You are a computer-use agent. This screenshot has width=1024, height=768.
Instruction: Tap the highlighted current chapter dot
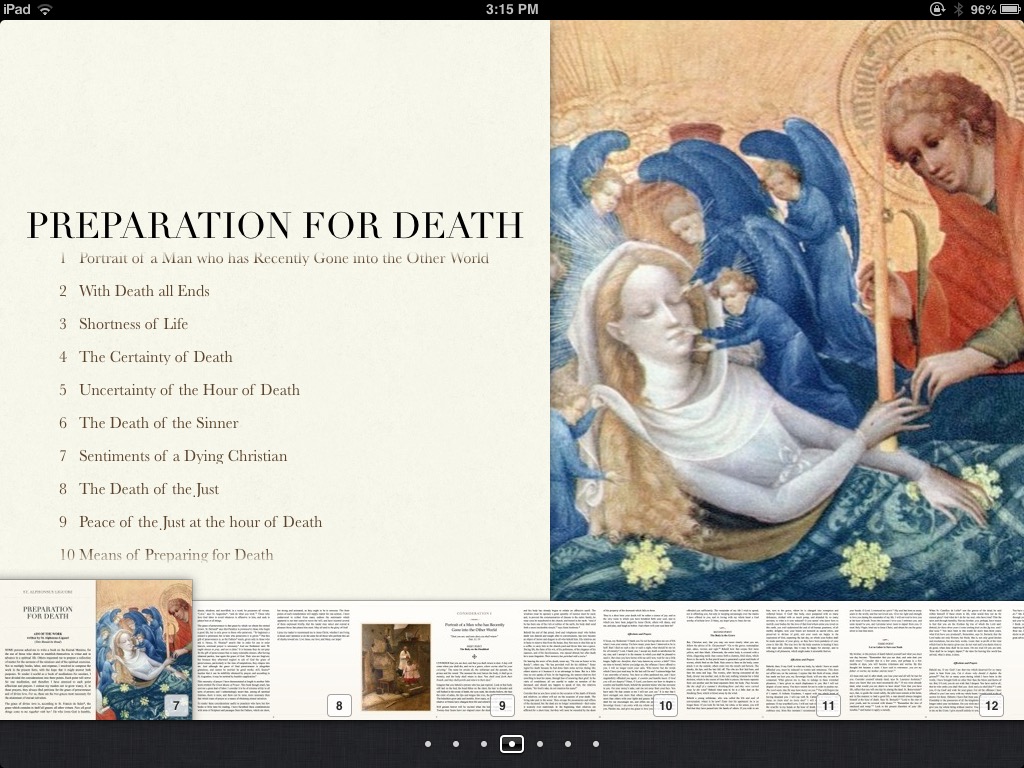[512, 744]
